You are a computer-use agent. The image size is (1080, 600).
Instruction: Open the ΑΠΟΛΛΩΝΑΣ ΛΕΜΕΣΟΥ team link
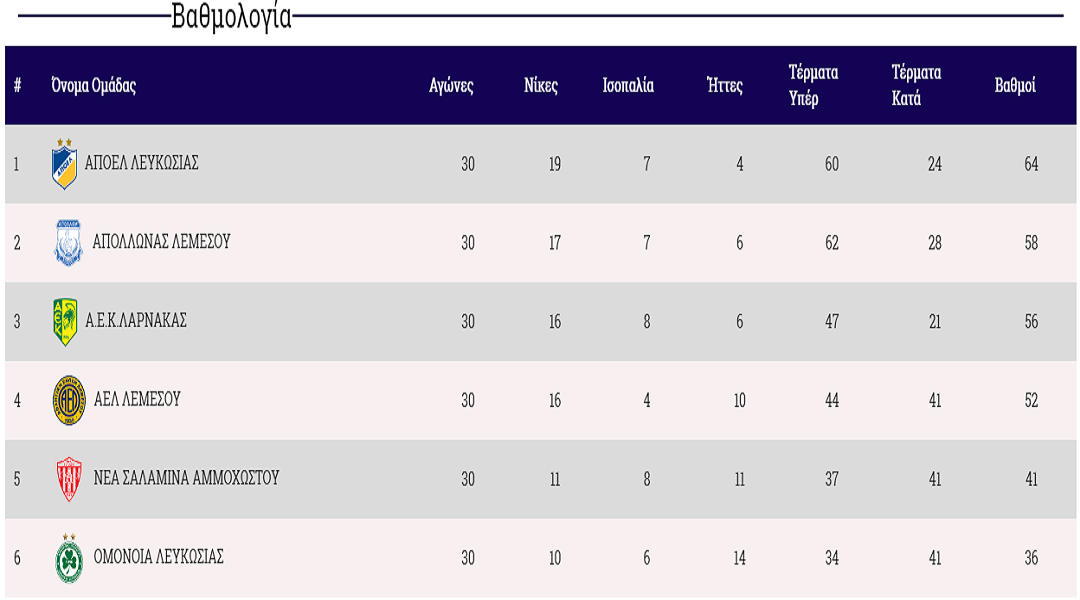pyautogui.click(x=161, y=242)
